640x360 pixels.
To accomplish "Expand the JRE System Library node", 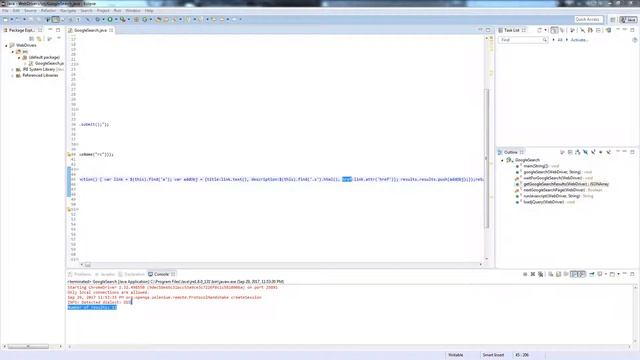I will point(13,69).
